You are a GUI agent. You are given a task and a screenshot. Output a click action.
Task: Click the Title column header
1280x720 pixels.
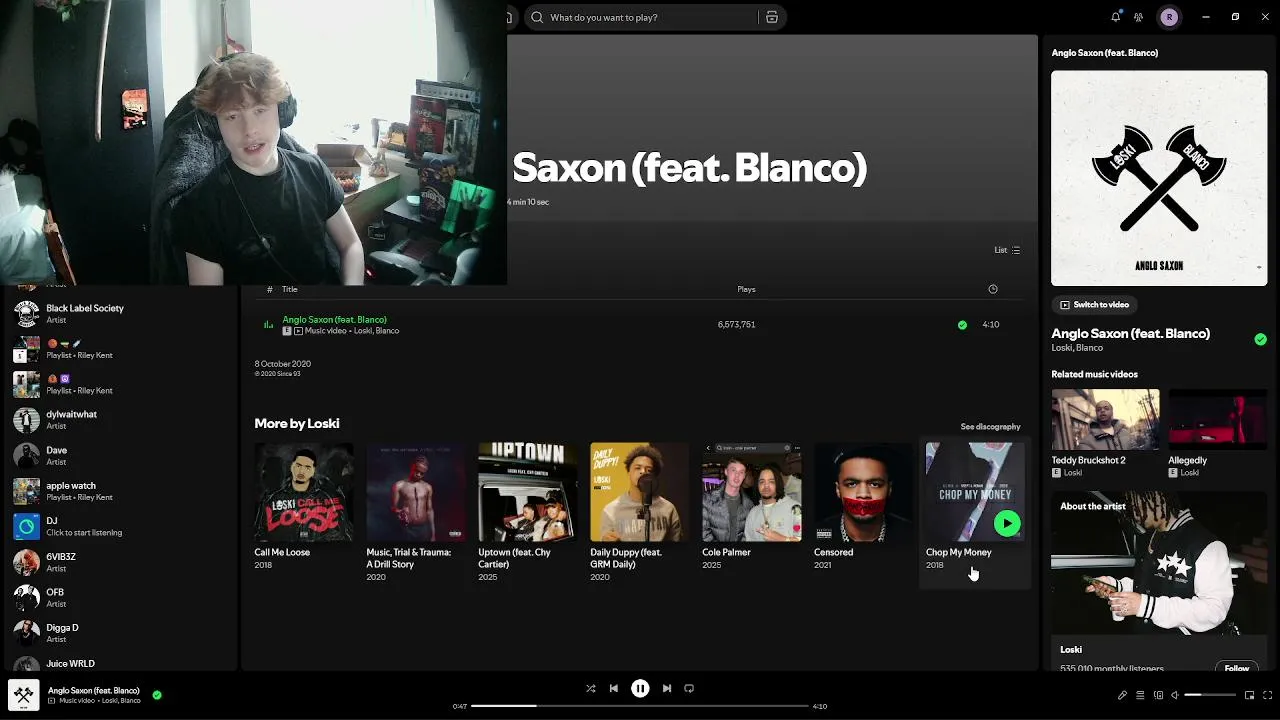coord(289,289)
